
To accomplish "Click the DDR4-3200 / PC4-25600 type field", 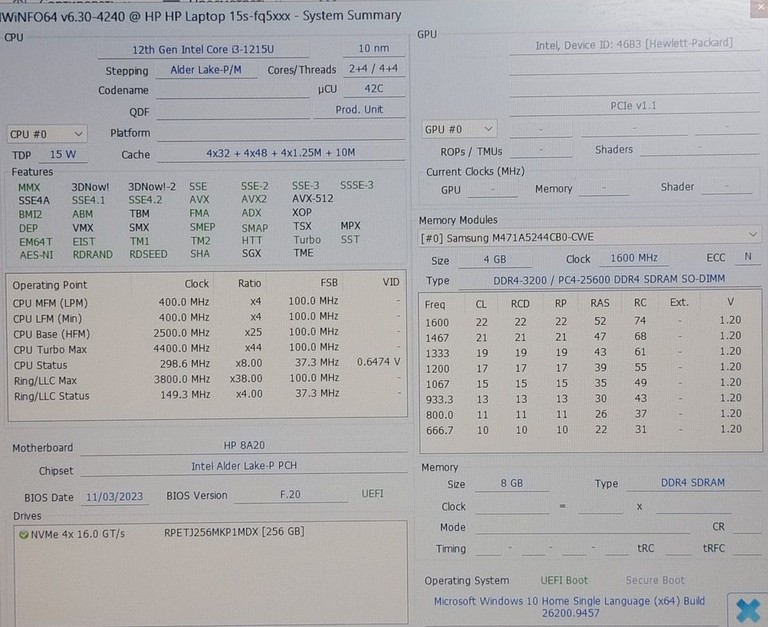I will tap(609, 279).
